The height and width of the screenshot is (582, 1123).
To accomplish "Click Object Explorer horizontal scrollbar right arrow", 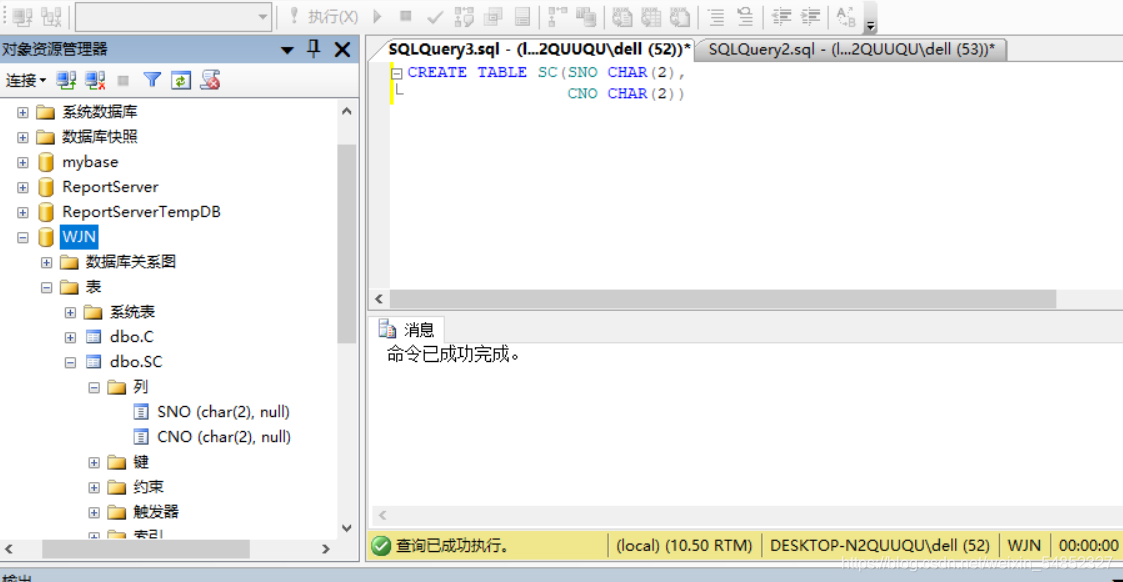I will (x=326, y=549).
